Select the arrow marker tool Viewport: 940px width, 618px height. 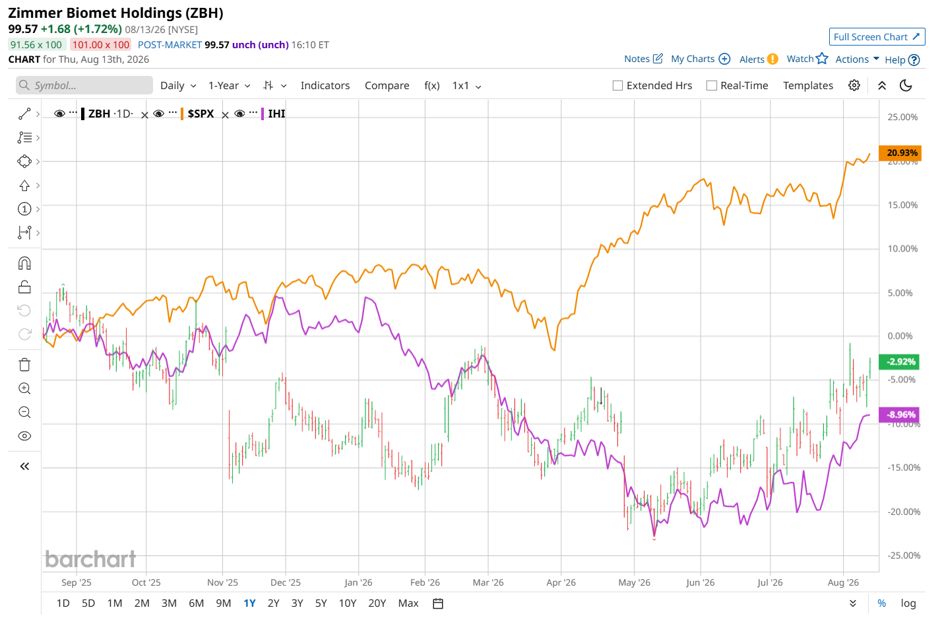[24, 185]
